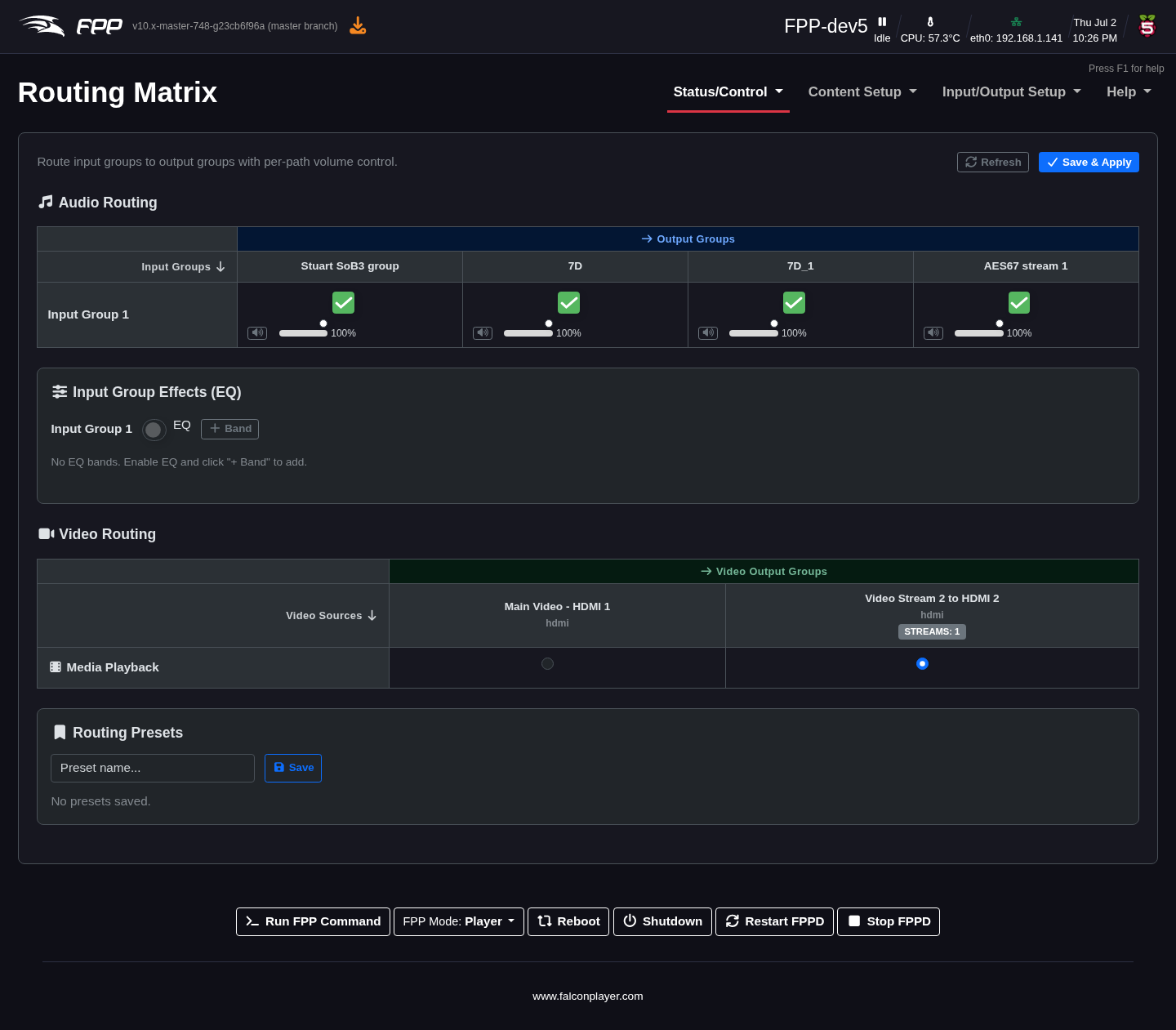This screenshot has height=1030, width=1176.
Task: Uncheck the 7D output routing checkbox
Action: pyautogui.click(x=568, y=303)
